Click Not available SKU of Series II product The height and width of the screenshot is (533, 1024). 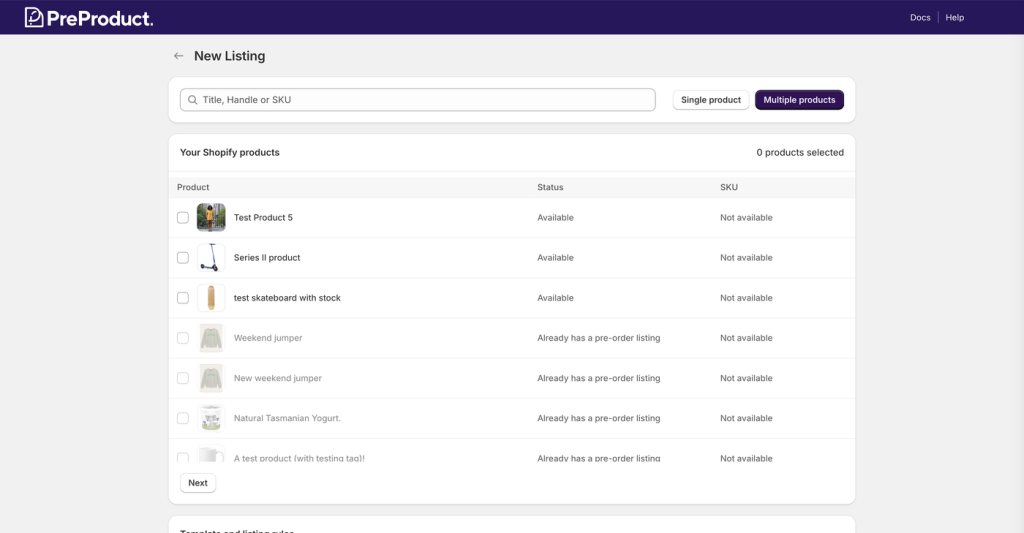point(746,258)
